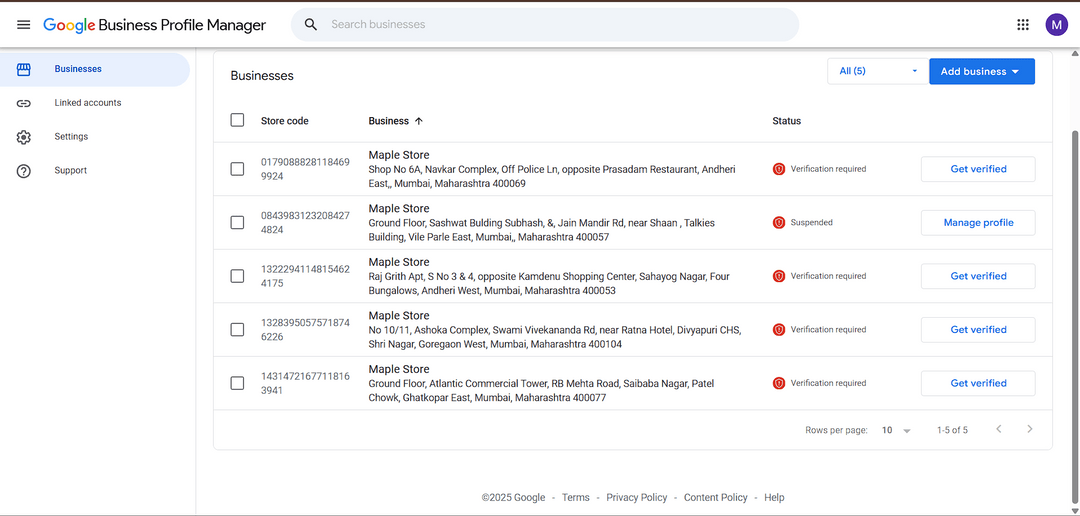Image resolution: width=1080 pixels, height=516 pixels.
Task: Click the Linked accounts link icon
Action: tap(23, 103)
